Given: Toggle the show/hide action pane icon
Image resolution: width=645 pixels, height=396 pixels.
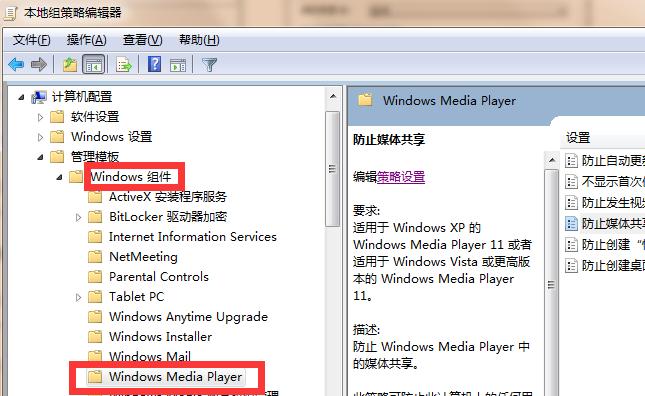Looking at the screenshot, I should [178, 65].
